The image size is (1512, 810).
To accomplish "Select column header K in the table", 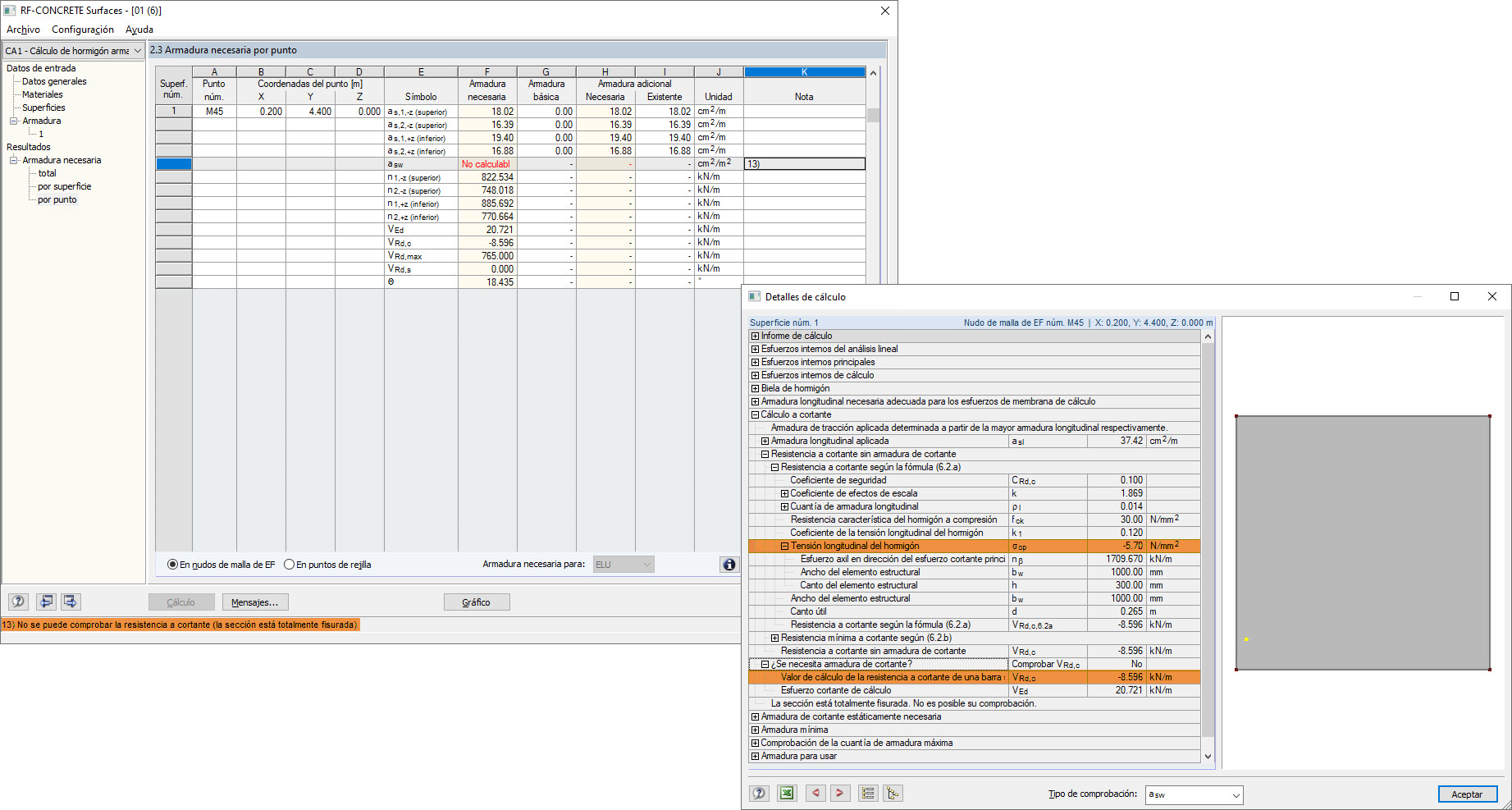I will coord(804,72).
